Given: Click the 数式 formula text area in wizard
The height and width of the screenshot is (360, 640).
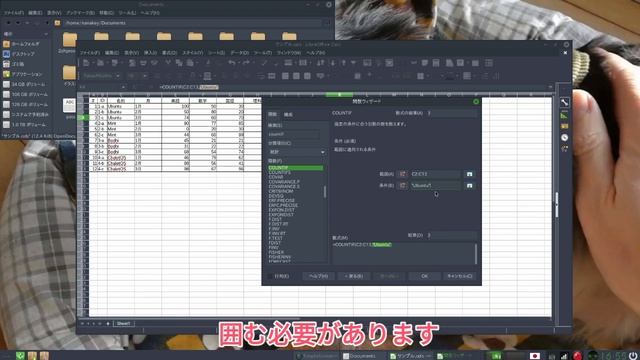Looking at the screenshot, I should click(x=404, y=253).
